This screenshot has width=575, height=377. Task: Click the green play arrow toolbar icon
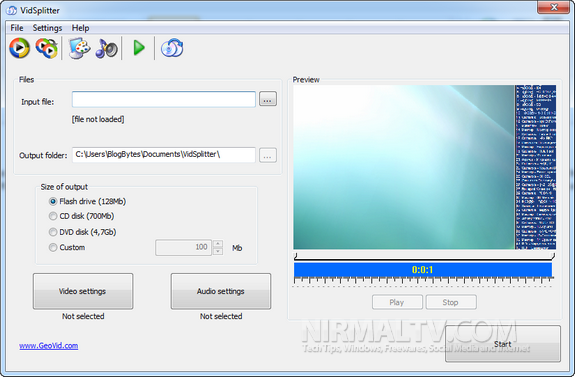coord(139,48)
